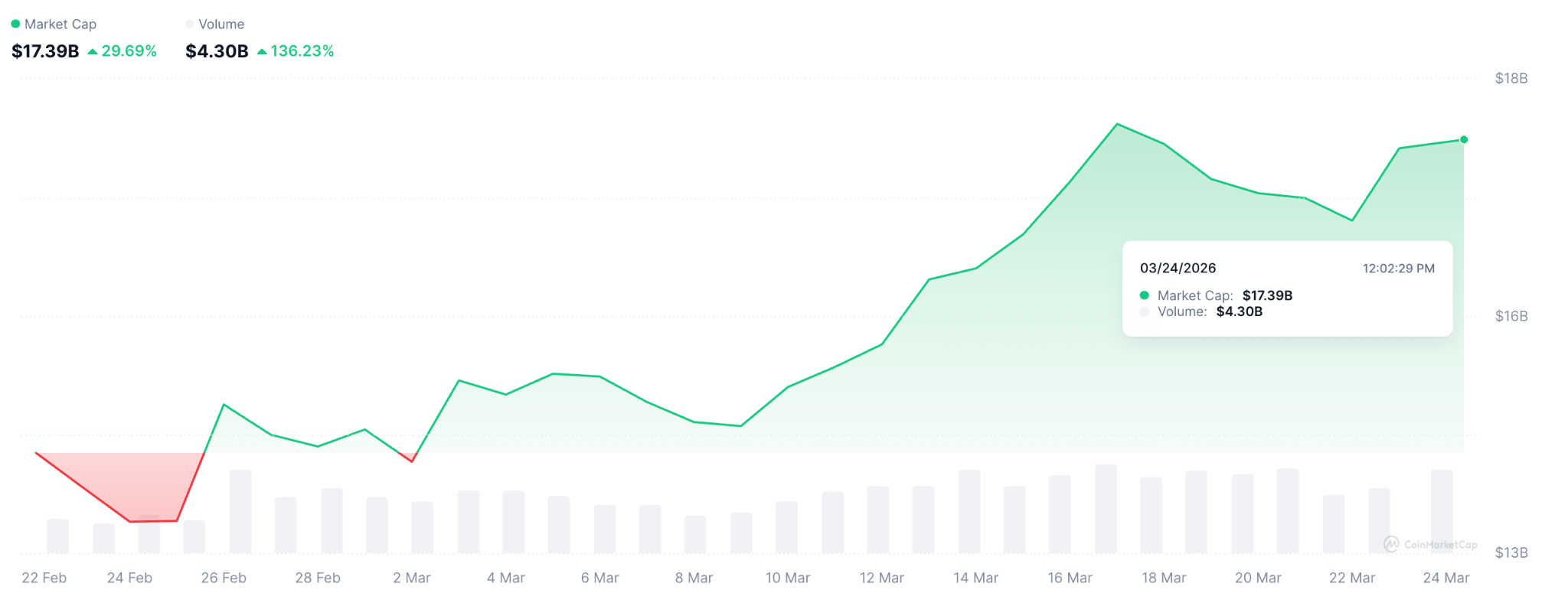Select the green endpoint marker on the line
The width and height of the screenshot is (1568, 606).
click(1463, 140)
